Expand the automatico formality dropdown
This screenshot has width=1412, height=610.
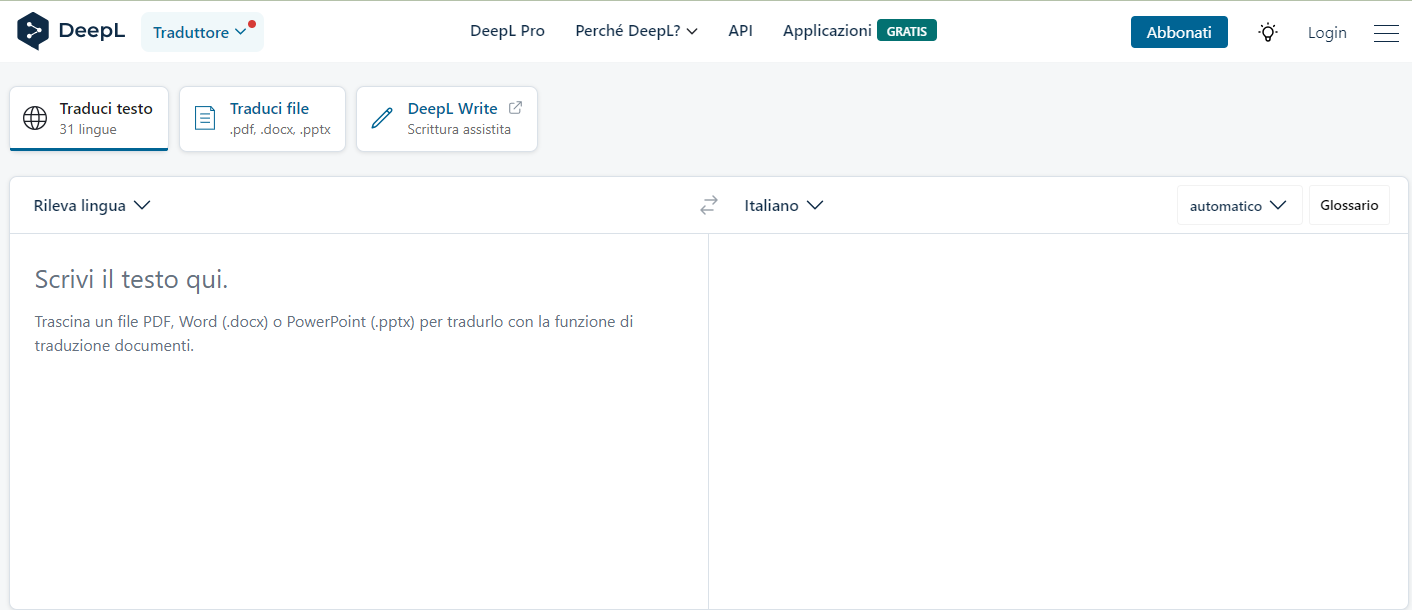(x=1238, y=206)
